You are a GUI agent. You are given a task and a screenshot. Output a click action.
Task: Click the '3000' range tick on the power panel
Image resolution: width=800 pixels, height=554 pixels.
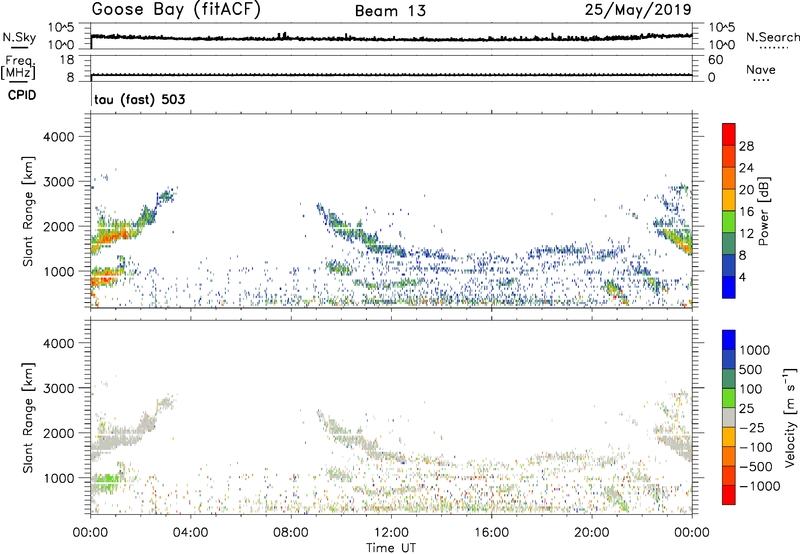click(x=58, y=182)
